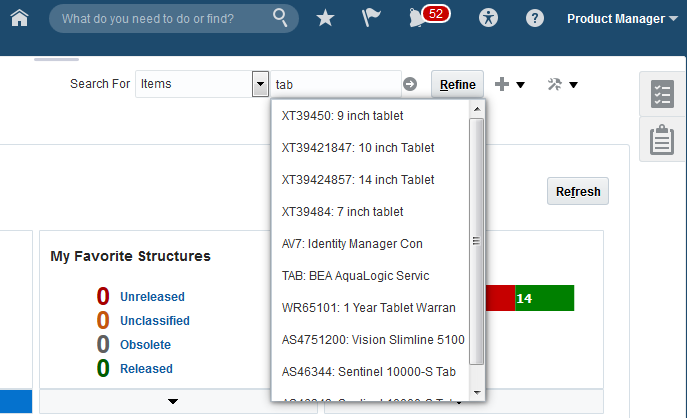Image resolution: width=687 pixels, height=418 pixels.
Task: Expand the arrow below My Favorite Structures
Action: [x=173, y=401]
